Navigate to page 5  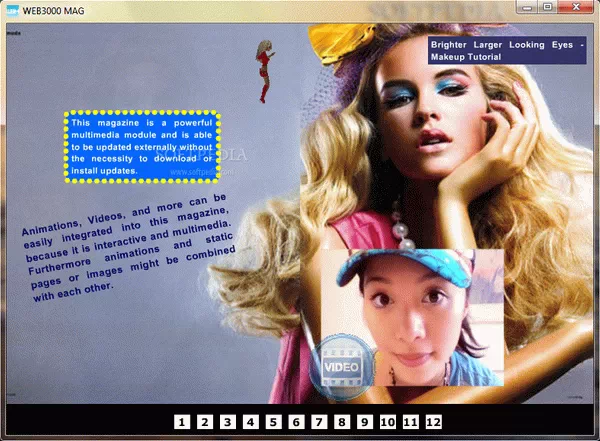tap(273, 423)
